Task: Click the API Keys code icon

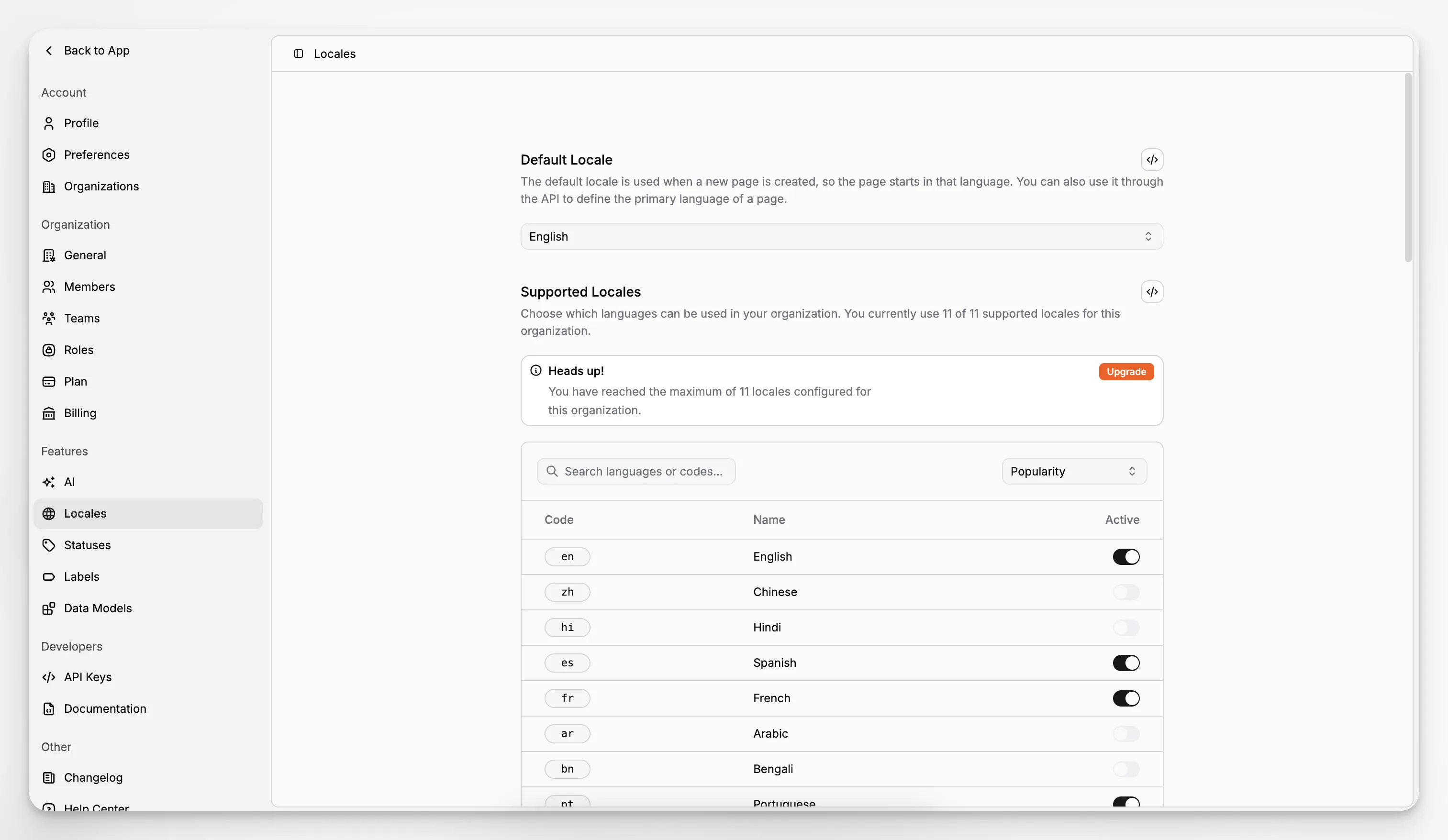Action: coord(49,678)
